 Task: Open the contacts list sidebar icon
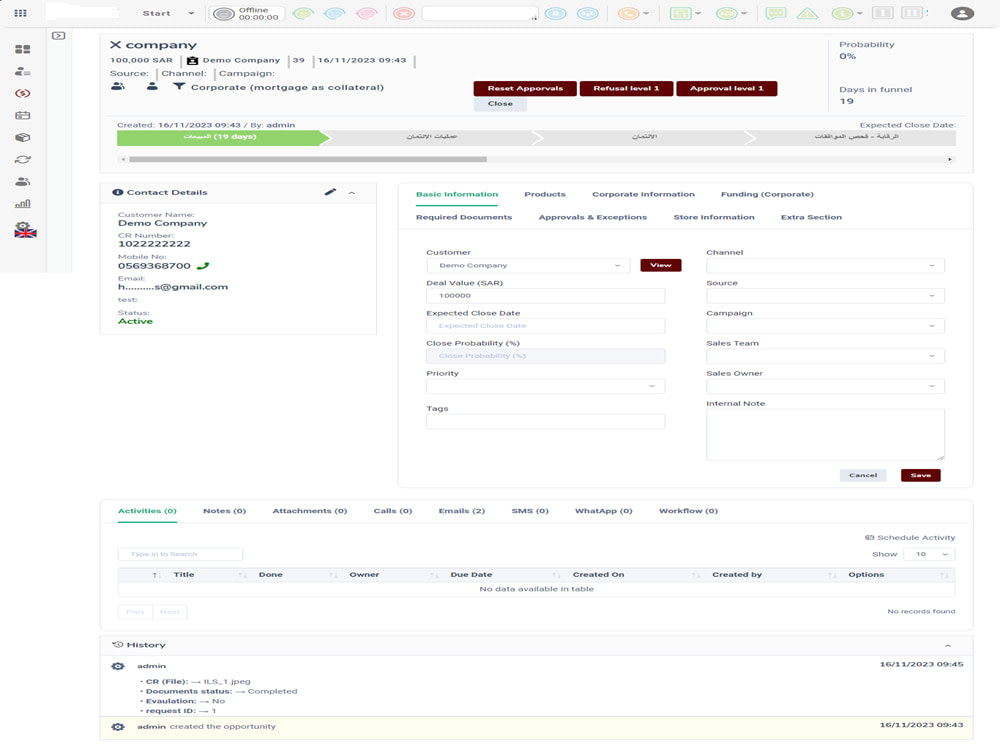coord(23,71)
